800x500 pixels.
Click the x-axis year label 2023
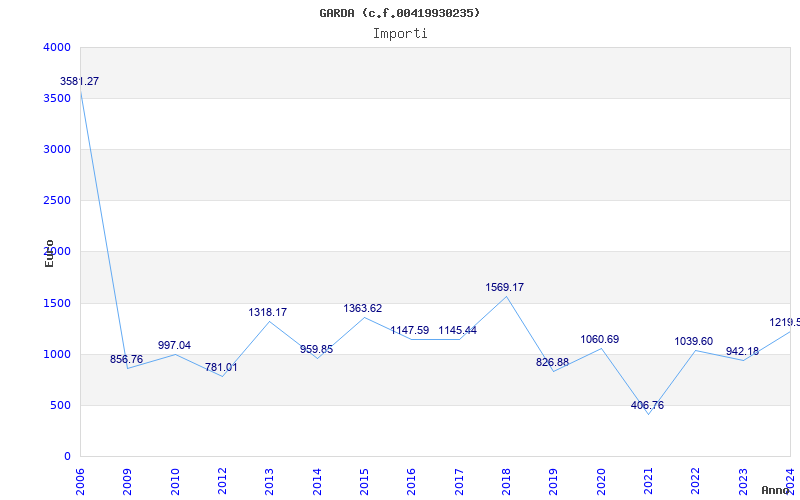(x=743, y=482)
